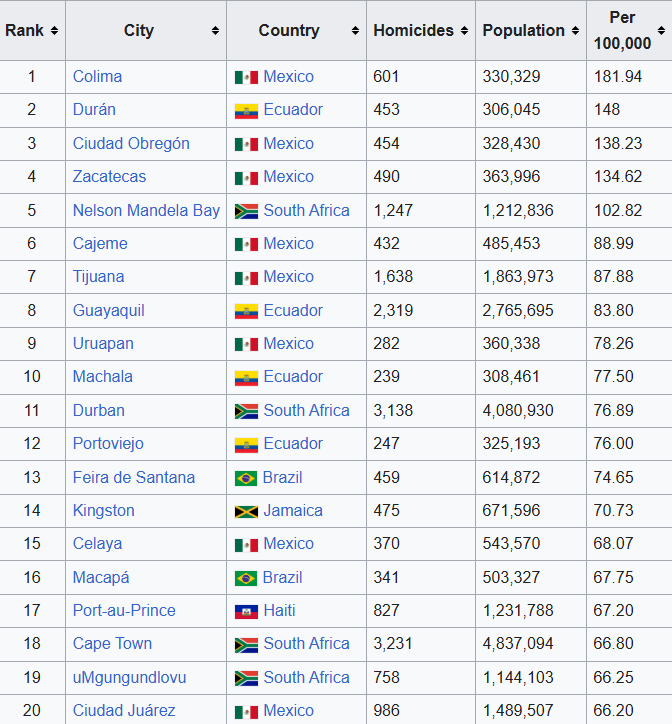The width and height of the screenshot is (672, 724).
Task: Select the population value 4,080,930
Action: [518, 410]
